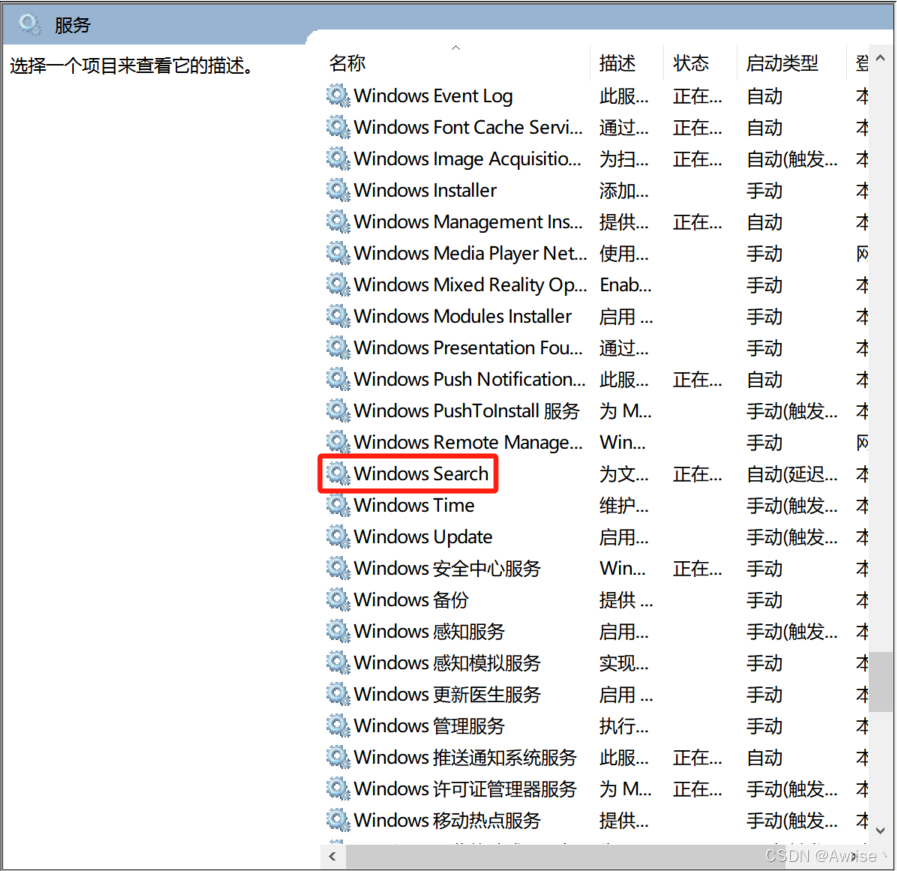Click the gear icon of Windows Management Instrumentation
The width and height of the screenshot is (897, 871).
click(338, 221)
